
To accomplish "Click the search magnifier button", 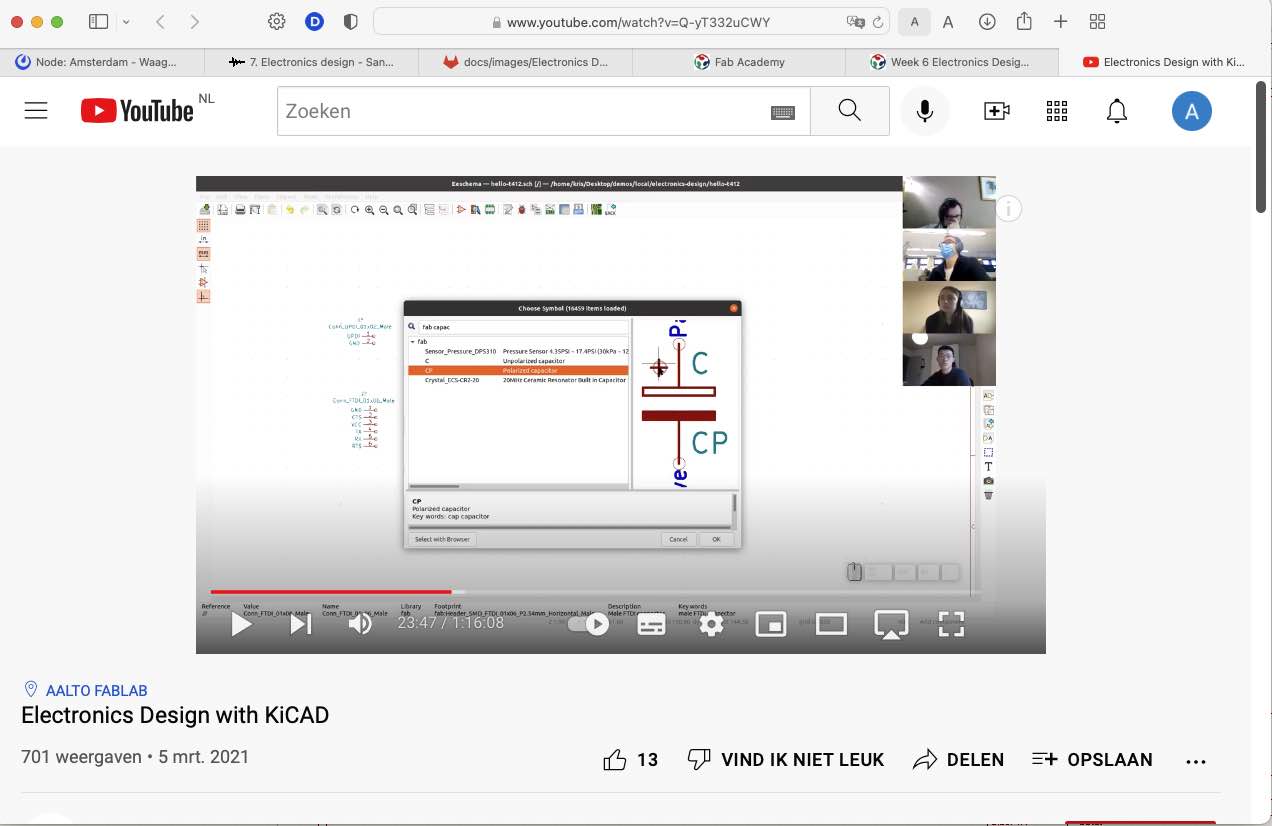I will point(850,111).
